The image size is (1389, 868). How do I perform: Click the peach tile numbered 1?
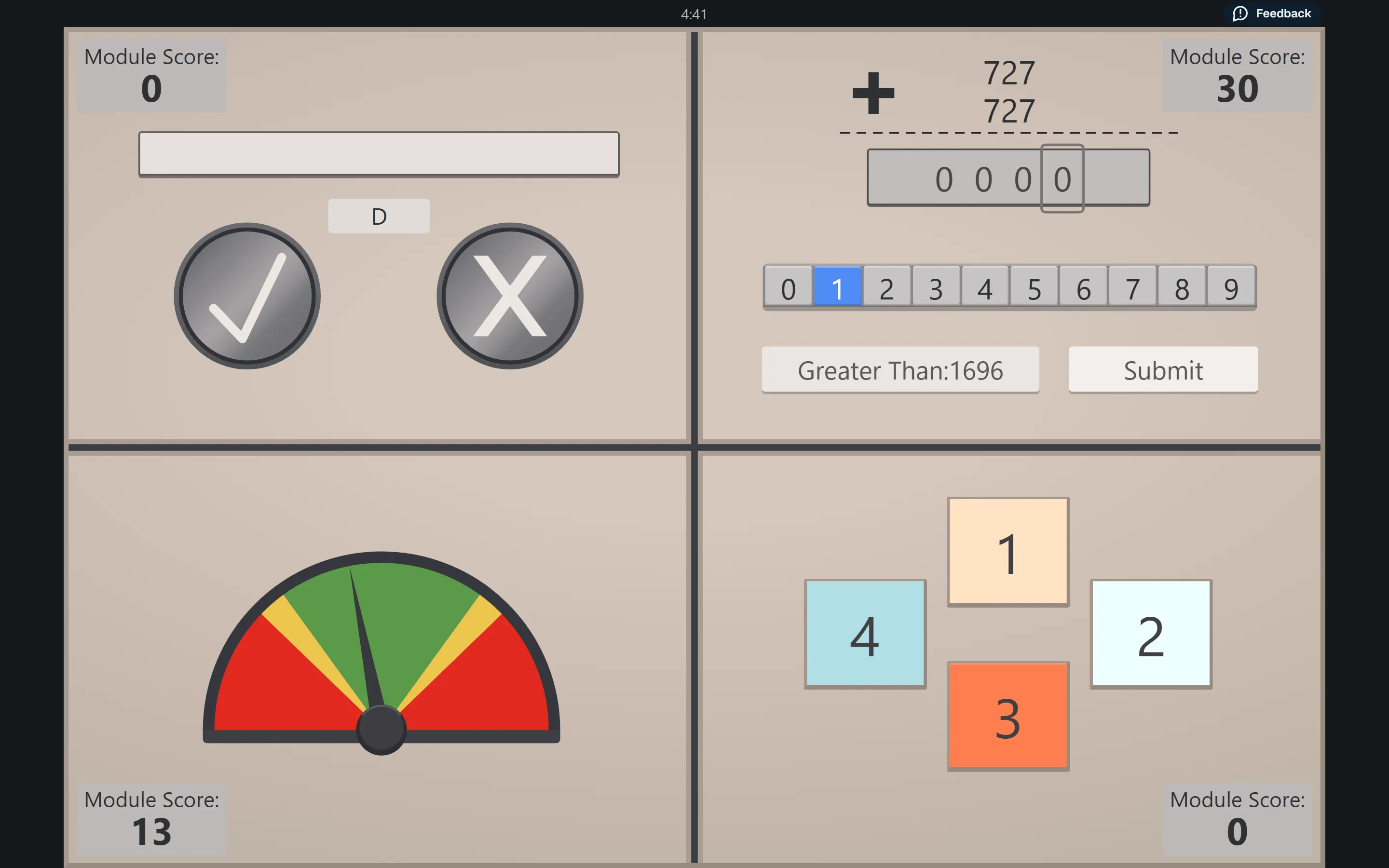point(1008,552)
